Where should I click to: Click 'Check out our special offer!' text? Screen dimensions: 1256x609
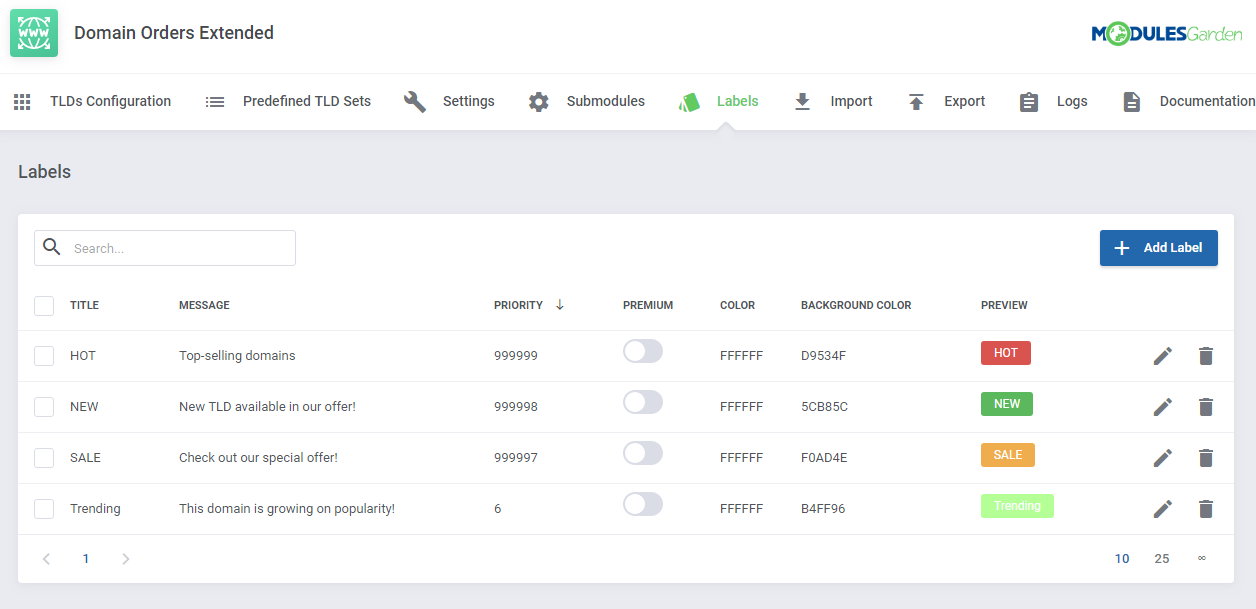[x=258, y=458]
